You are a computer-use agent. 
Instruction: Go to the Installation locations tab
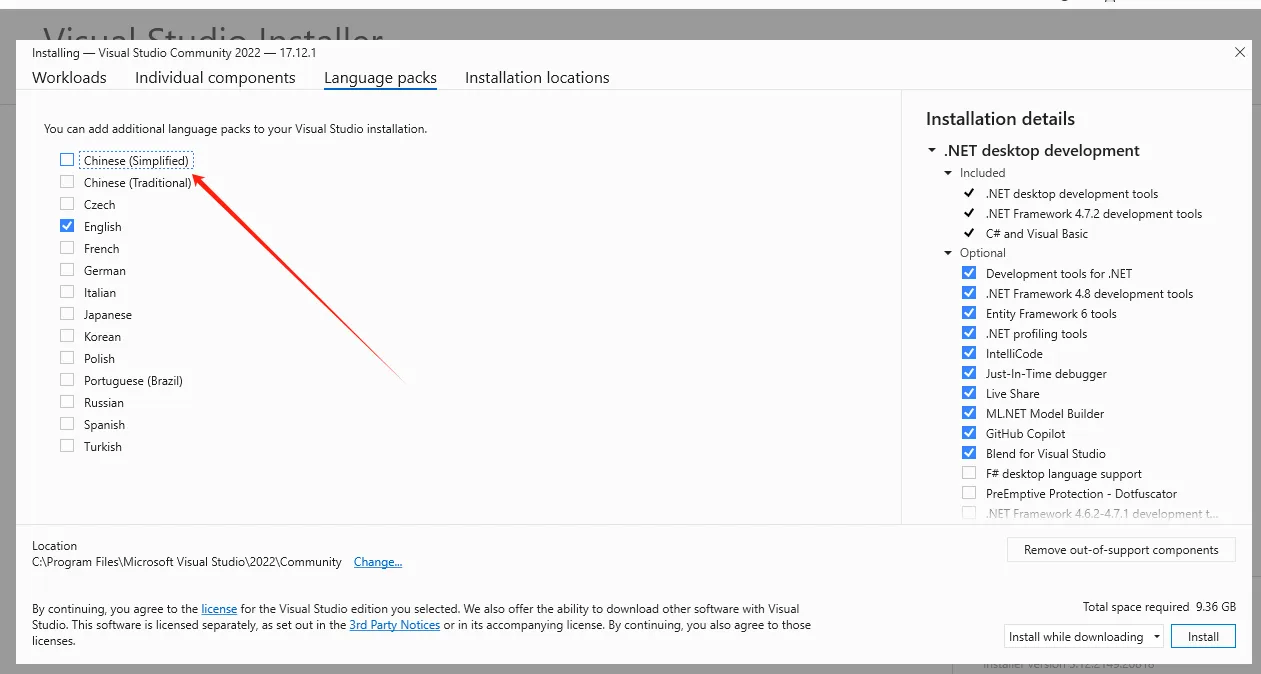click(537, 78)
